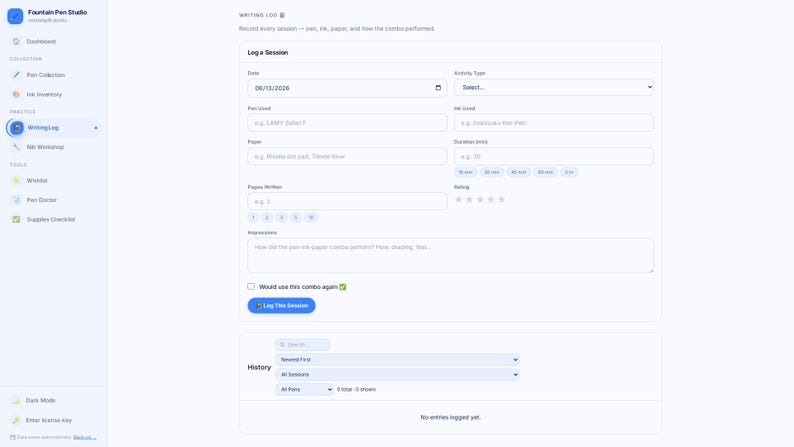This screenshot has width=794, height=447.
Task: Open the Newest First sort dropdown
Action: pyautogui.click(x=398, y=359)
